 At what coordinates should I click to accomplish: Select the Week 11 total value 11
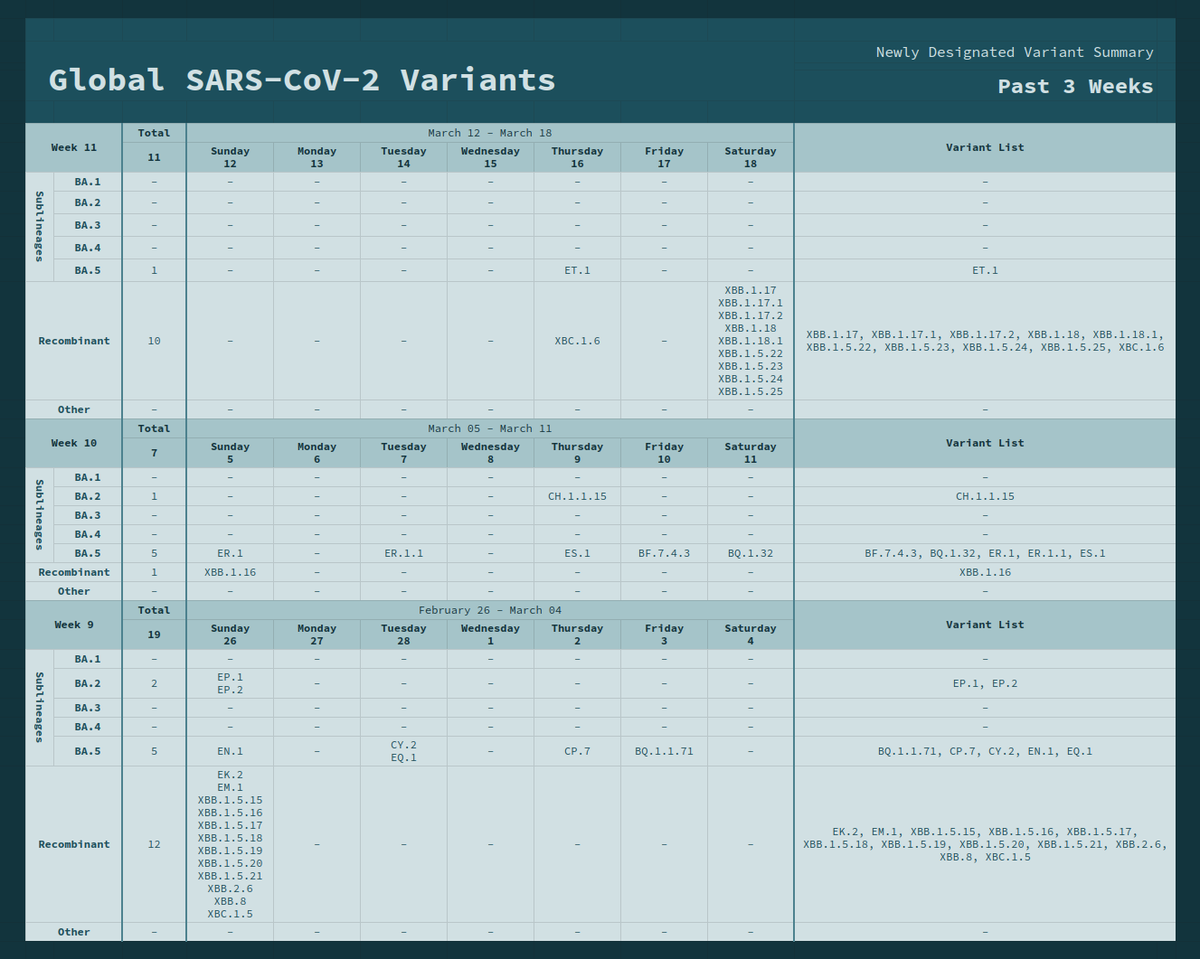coord(154,157)
